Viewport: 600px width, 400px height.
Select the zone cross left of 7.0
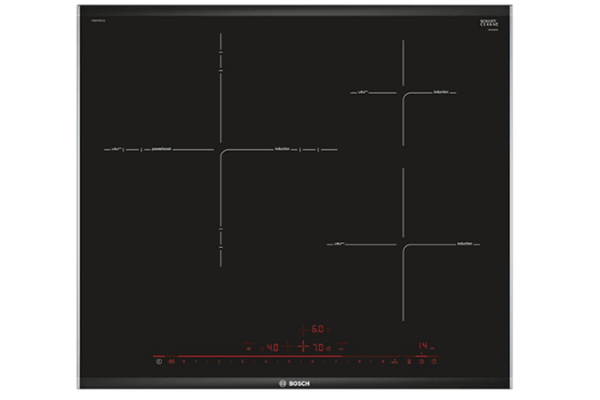click(303, 347)
